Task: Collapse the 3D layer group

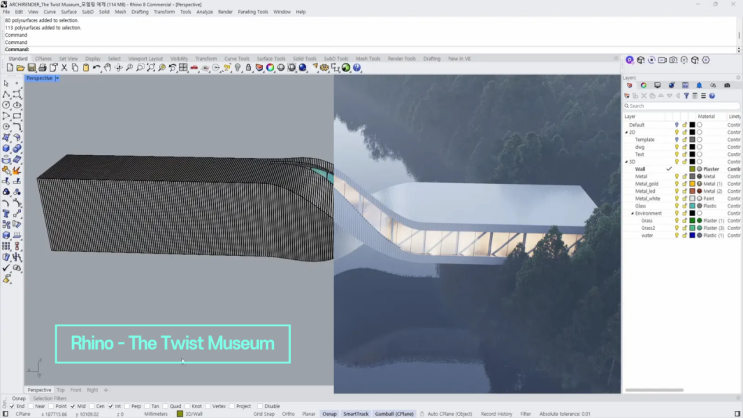Action: (x=626, y=162)
